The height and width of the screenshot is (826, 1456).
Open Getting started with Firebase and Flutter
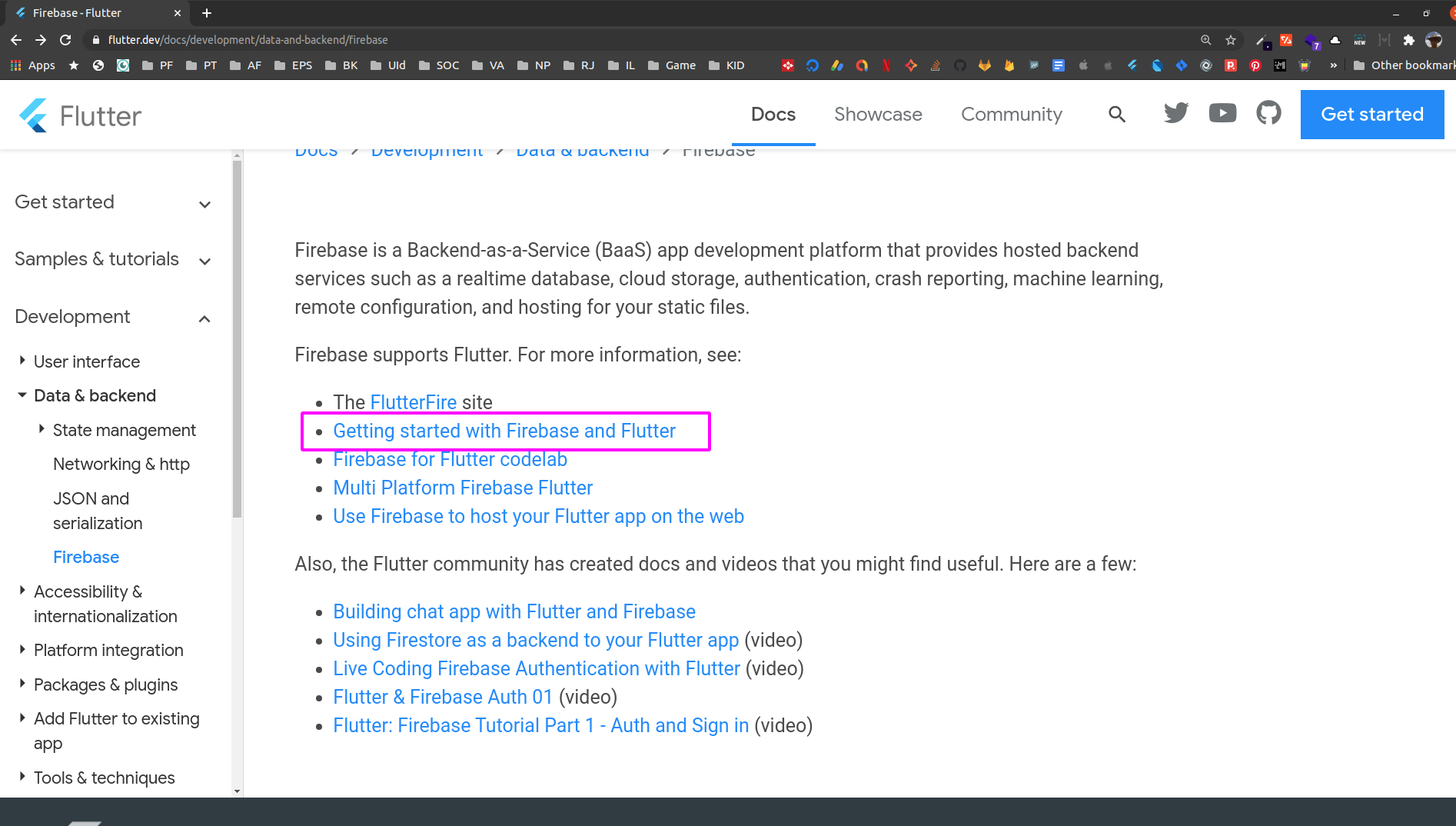click(x=504, y=431)
